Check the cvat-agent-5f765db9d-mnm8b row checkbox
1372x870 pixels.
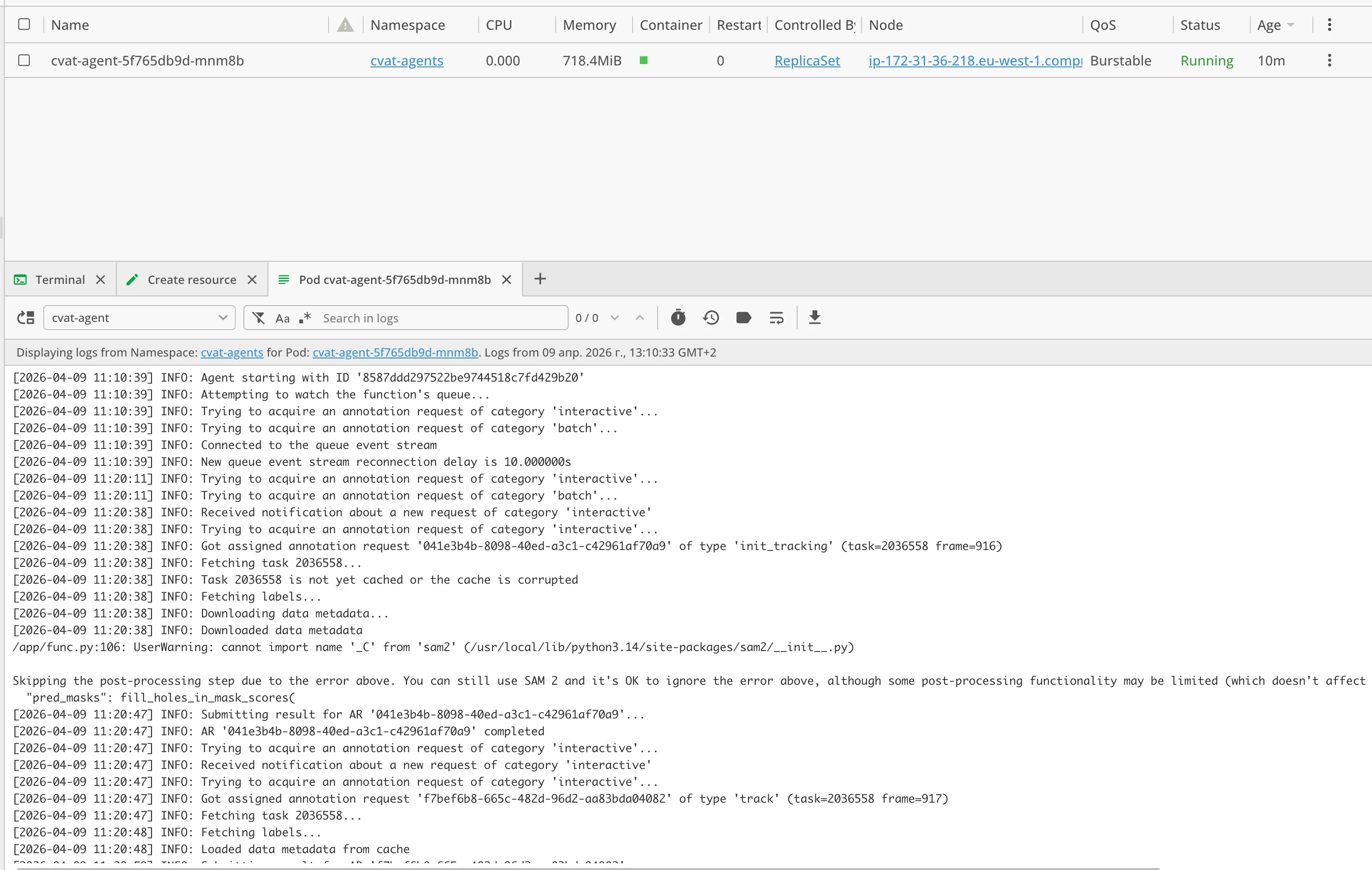(x=24, y=60)
